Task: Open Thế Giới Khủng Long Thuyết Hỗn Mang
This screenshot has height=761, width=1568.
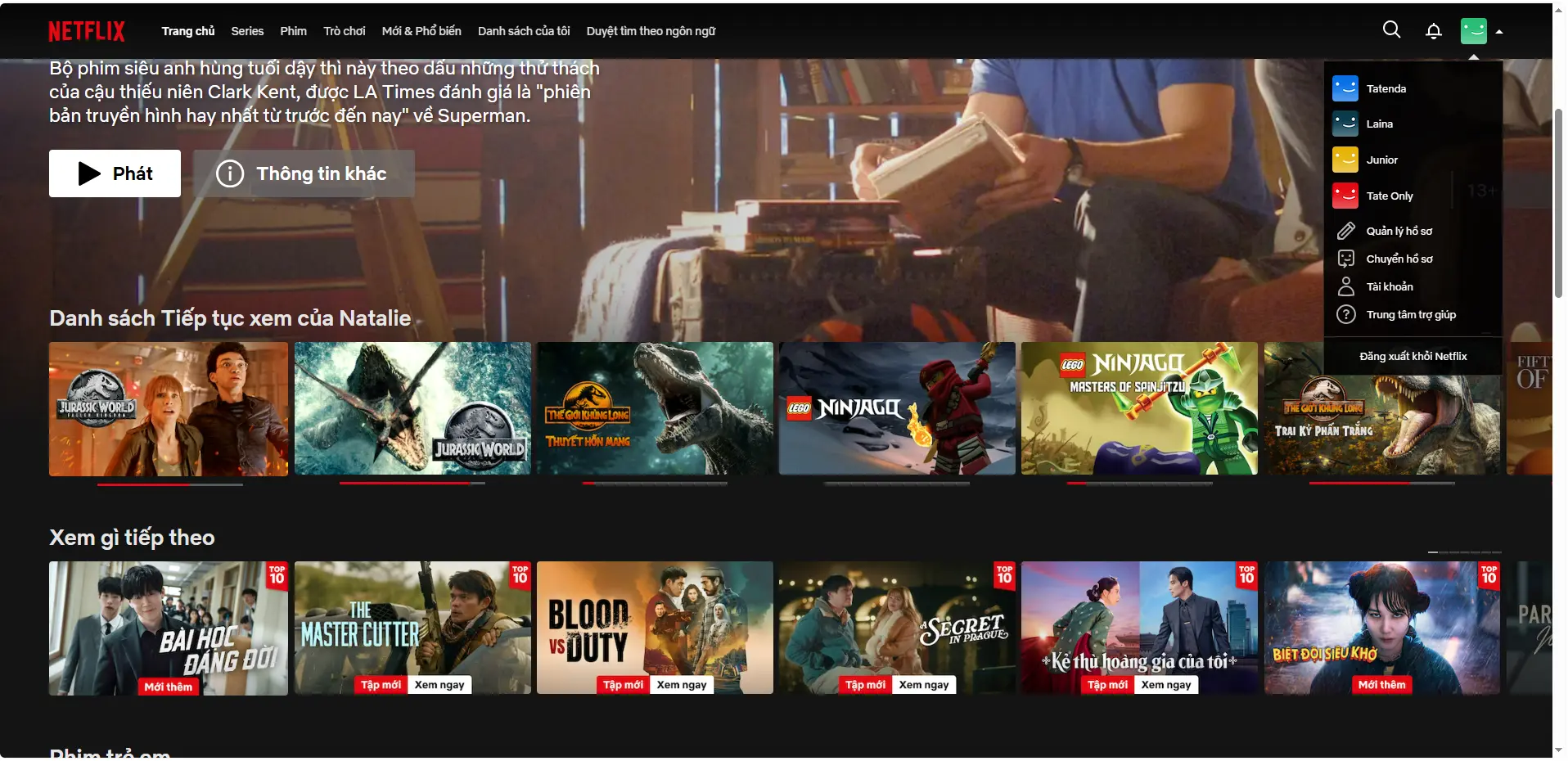Action: 655,409
